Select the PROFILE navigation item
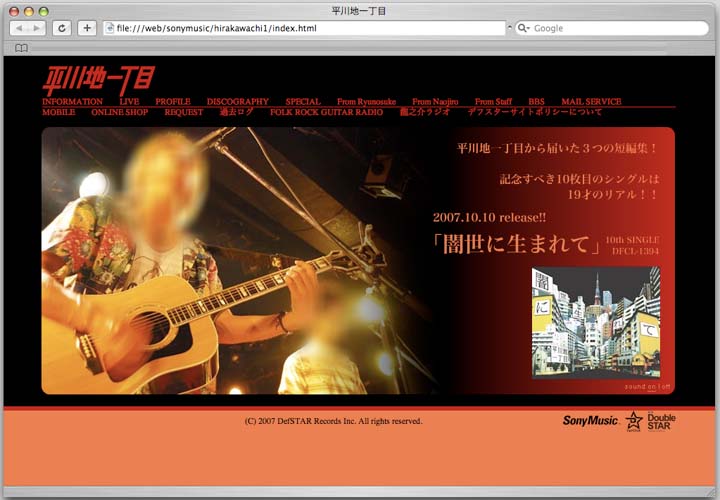This screenshot has height=500, width=720. (172, 102)
